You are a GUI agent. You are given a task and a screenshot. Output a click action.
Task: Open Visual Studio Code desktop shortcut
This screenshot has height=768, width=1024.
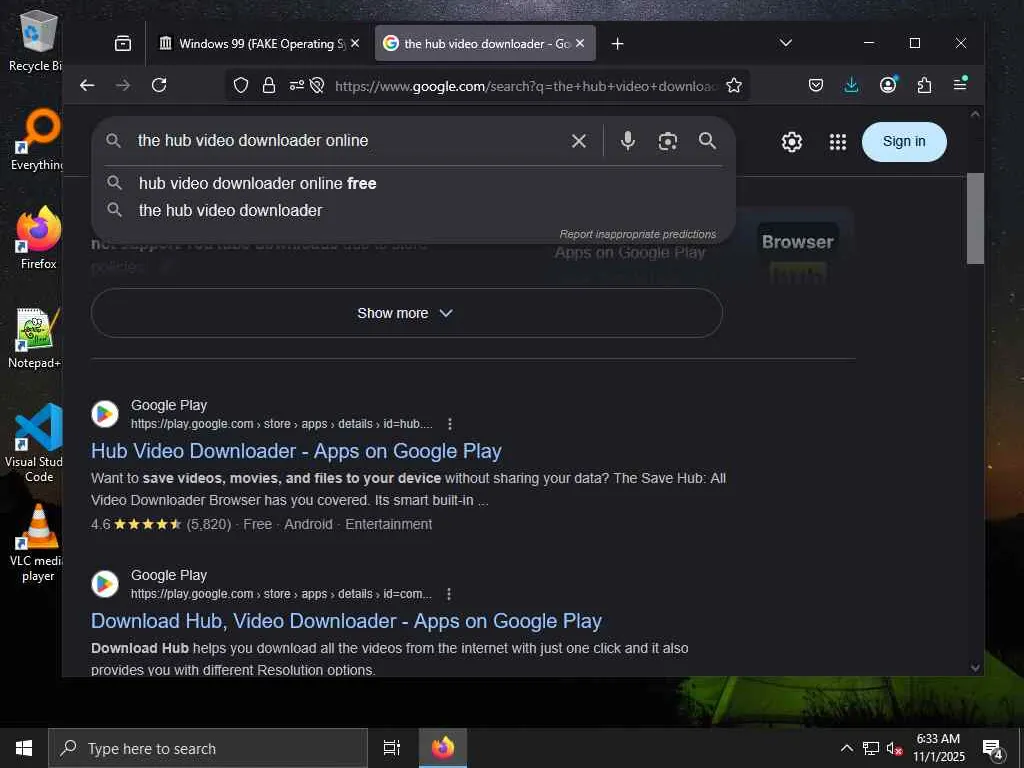(x=36, y=443)
